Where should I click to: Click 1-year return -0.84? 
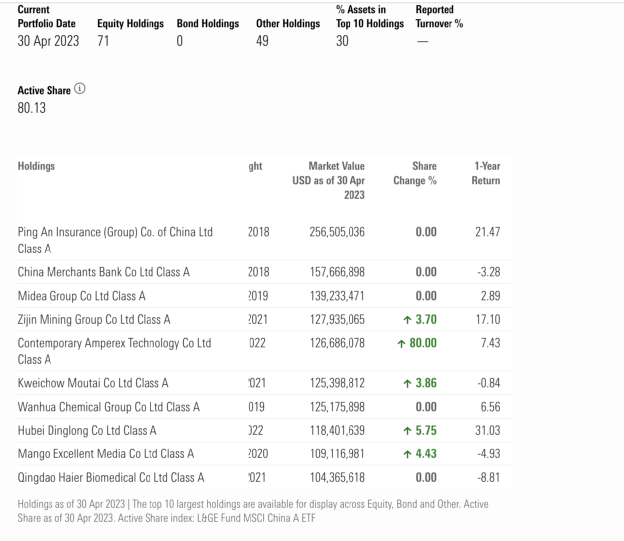coord(489,383)
